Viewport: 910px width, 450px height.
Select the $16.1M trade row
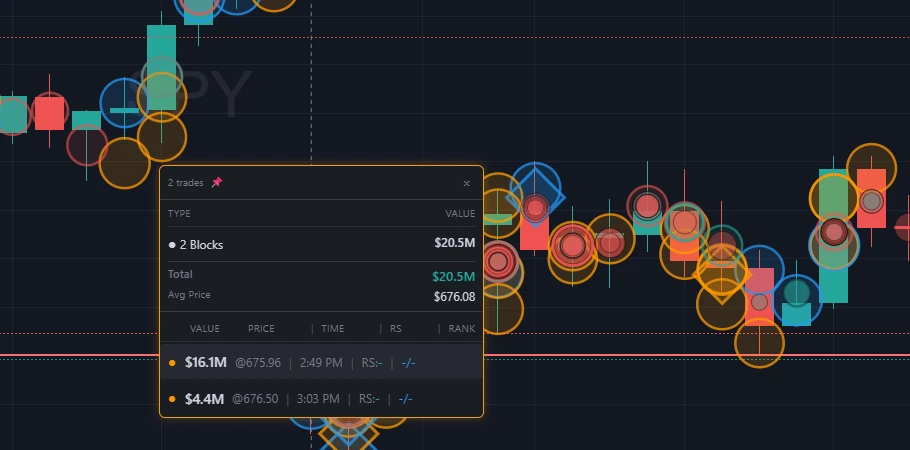click(322, 362)
